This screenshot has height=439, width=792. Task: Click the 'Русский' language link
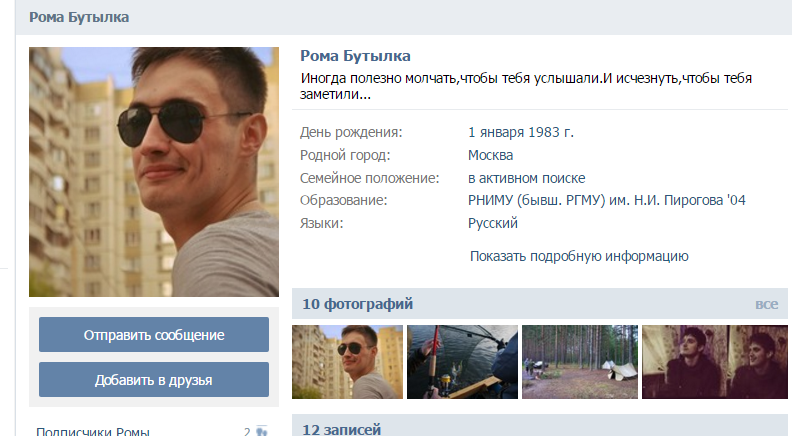[492, 223]
